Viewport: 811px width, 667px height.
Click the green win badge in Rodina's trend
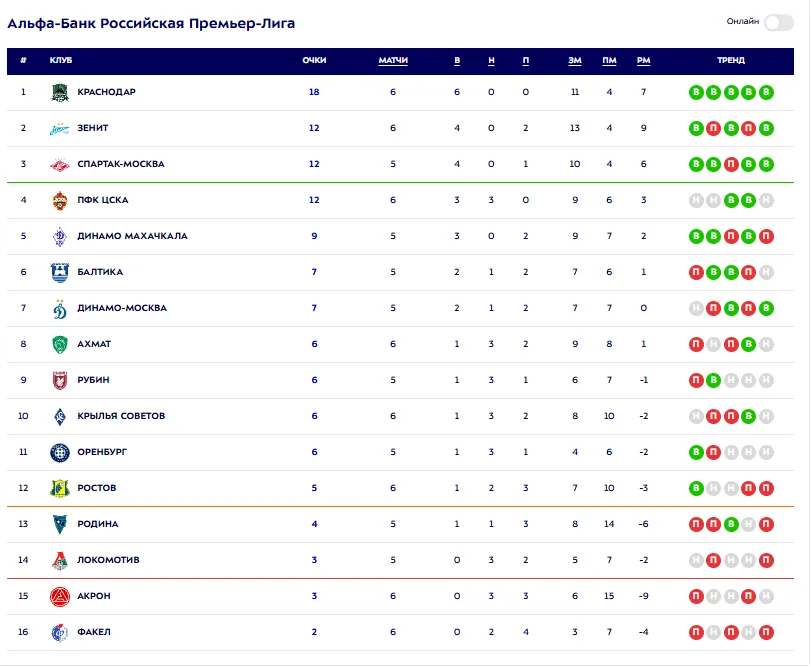pyautogui.click(x=731, y=524)
